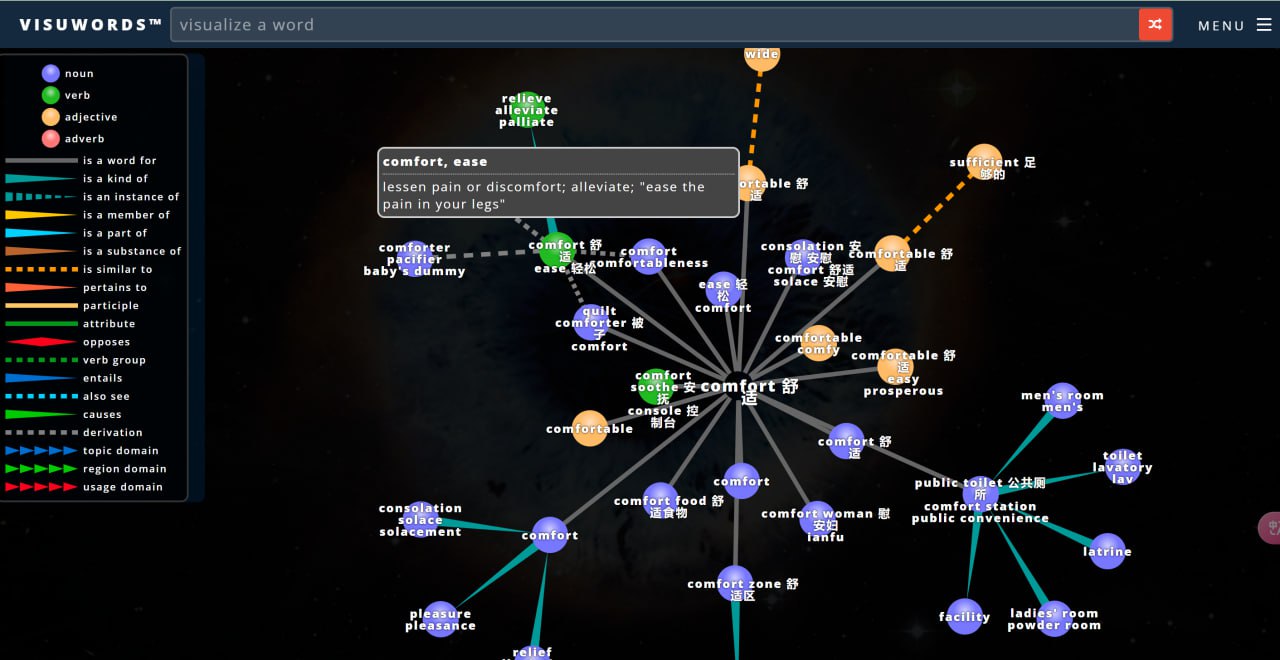Click the 'pleasure pleasance' noun node
The image size is (1280, 660).
[441, 619]
